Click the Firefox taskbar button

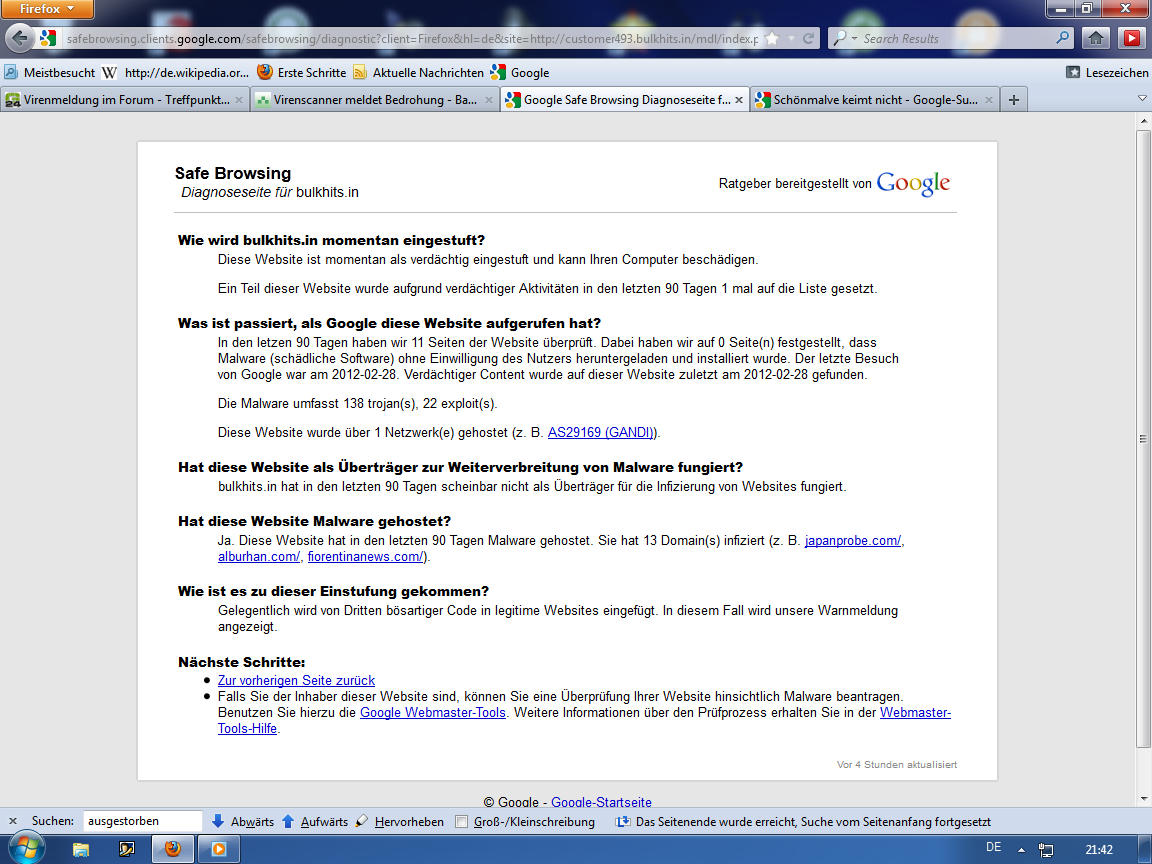173,850
